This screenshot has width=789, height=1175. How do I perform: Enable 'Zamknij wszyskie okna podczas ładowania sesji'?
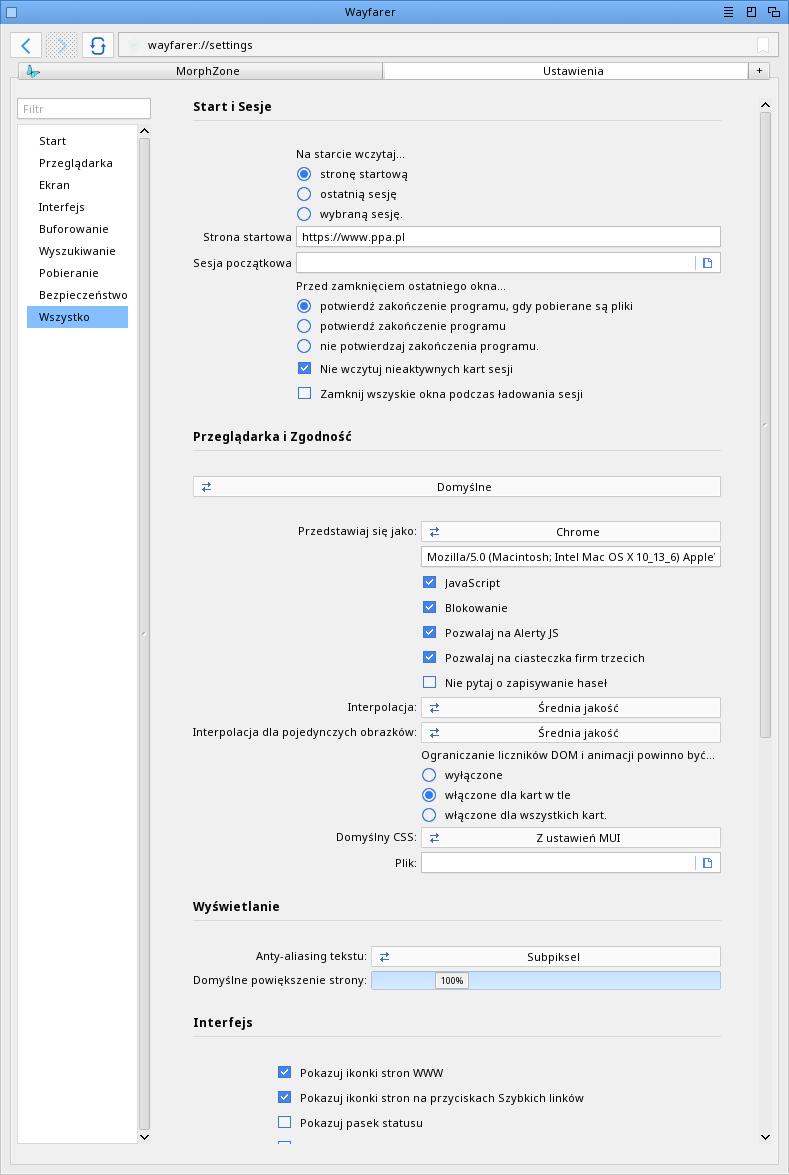[304, 393]
